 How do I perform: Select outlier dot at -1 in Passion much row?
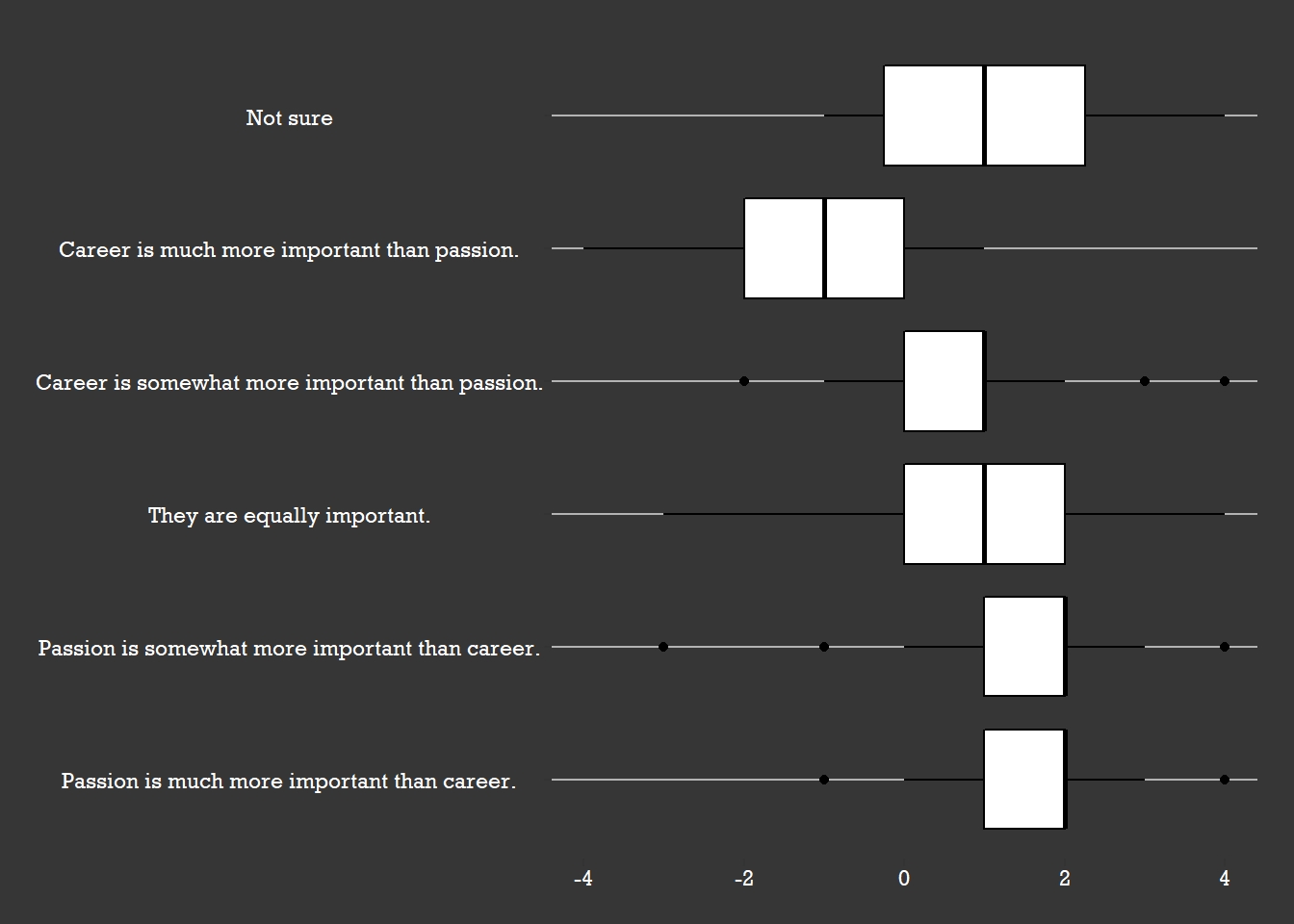tap(824, 780)
